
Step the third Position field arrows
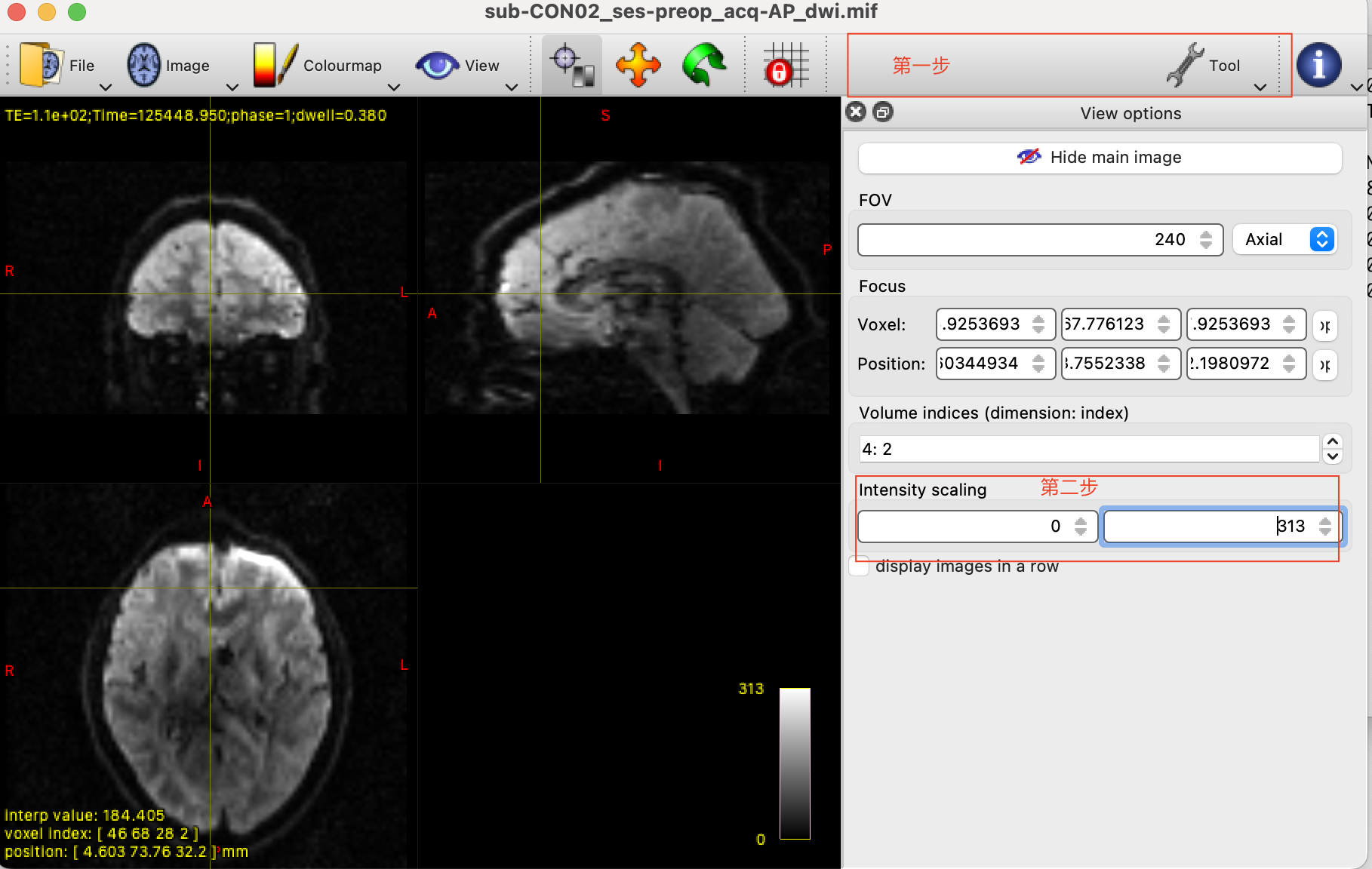coord(1290,364)
